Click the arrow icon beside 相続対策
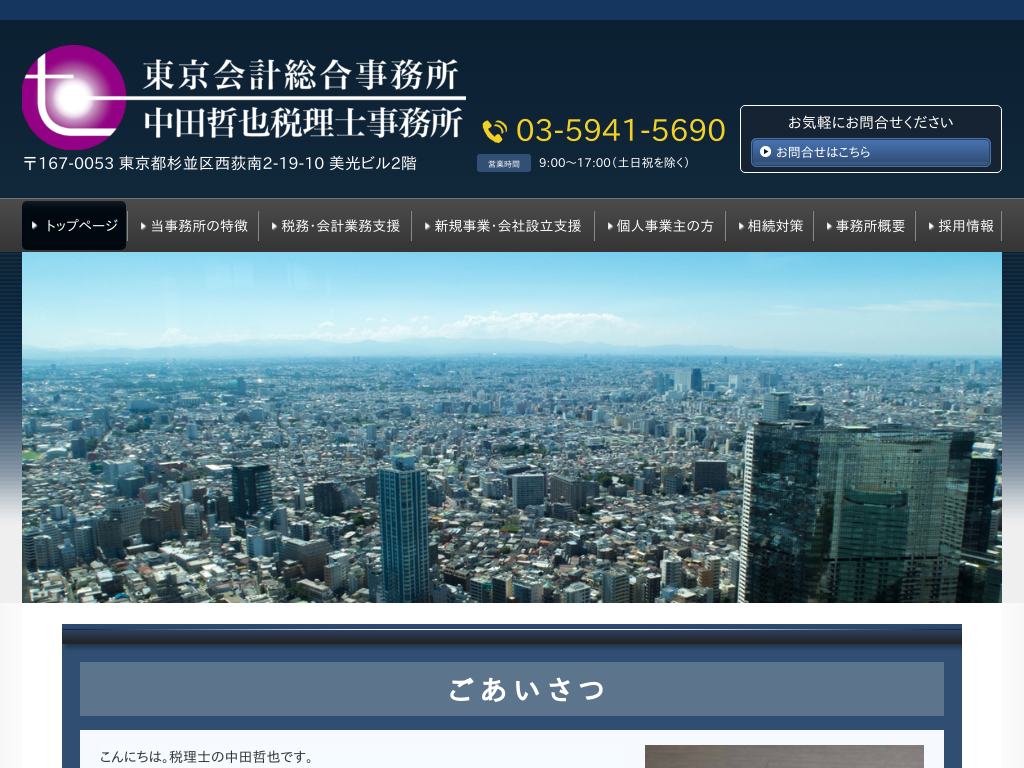 point(741,226)
